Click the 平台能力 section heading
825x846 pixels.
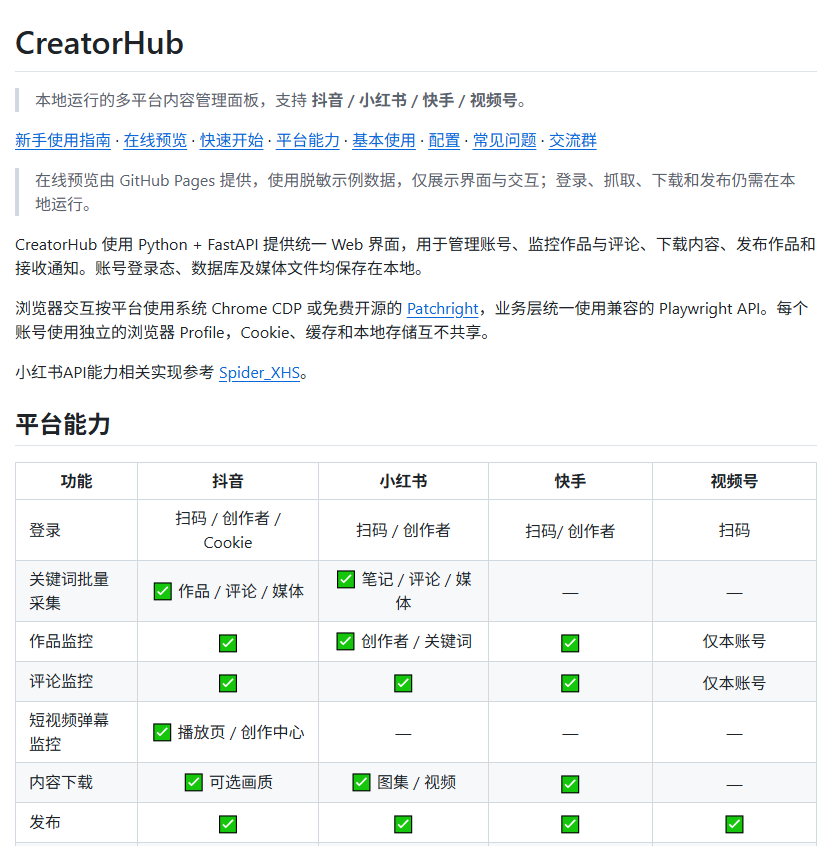coord(63,424)
